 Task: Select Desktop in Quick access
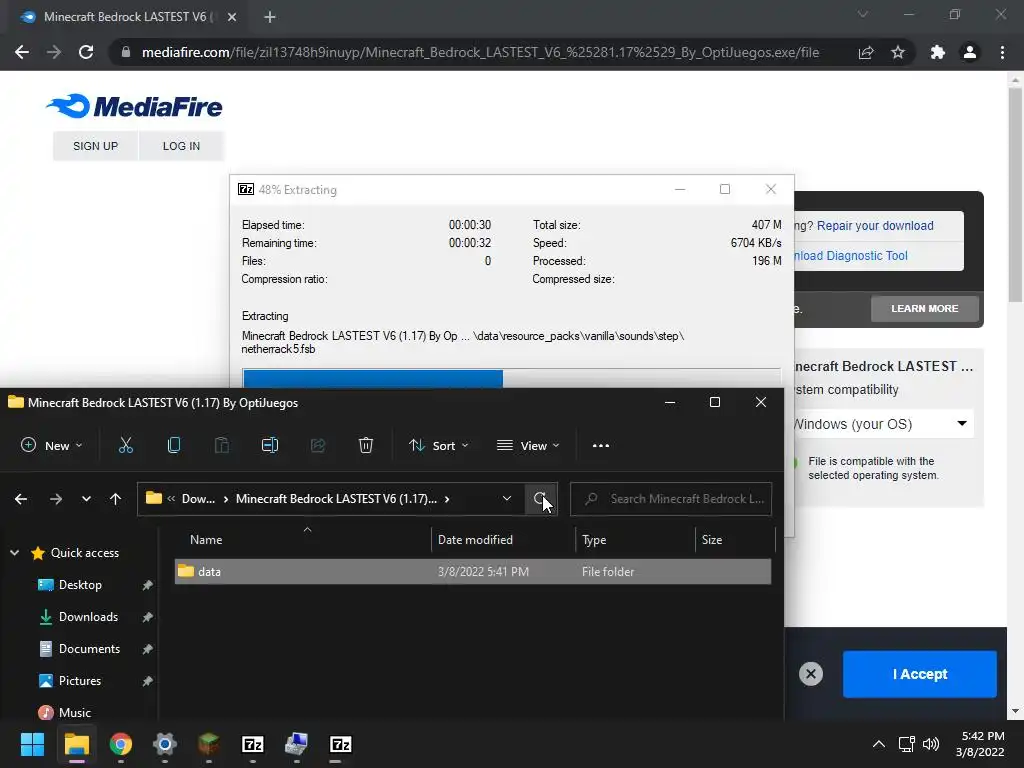[x=80, y=585]
